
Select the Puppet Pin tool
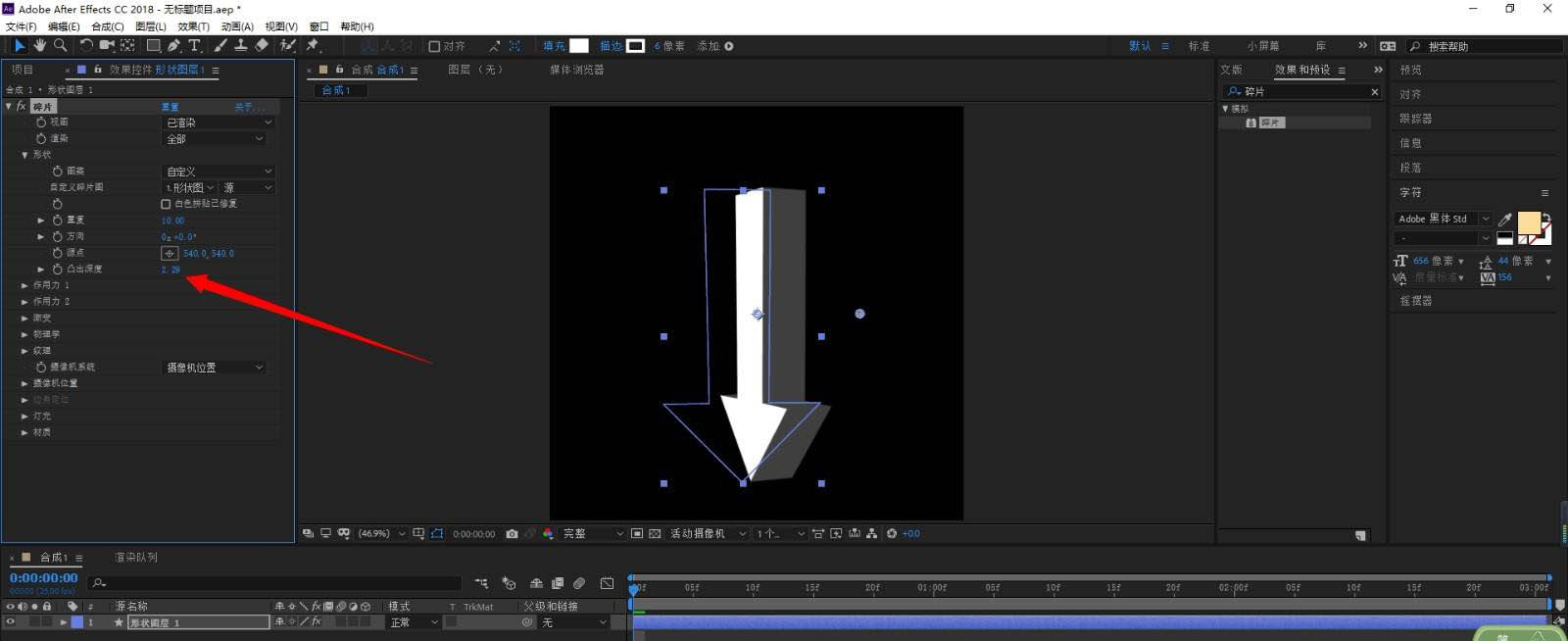(x=313, y=45)
